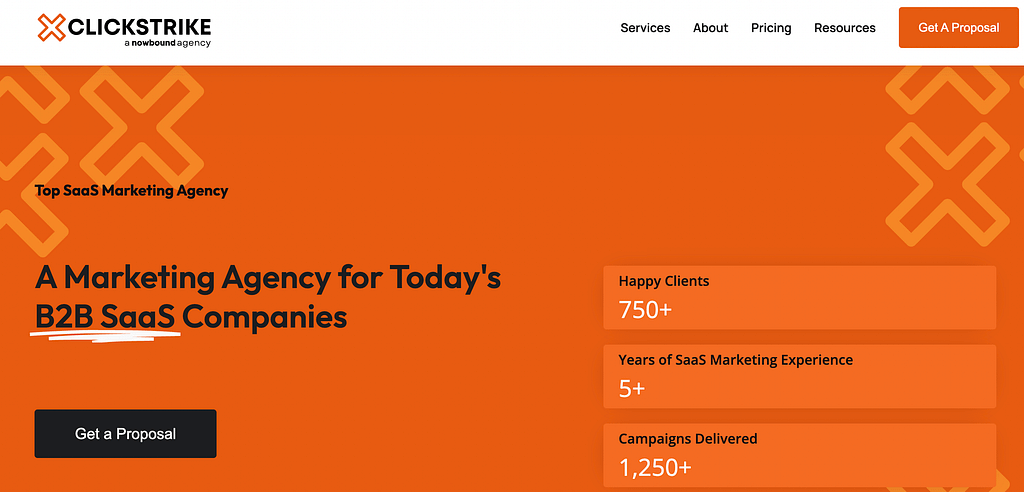The height and width of the screenshot is (492, 1024).
Task: Select the Campaigns Delivered stat card
Action: point(799,455)
